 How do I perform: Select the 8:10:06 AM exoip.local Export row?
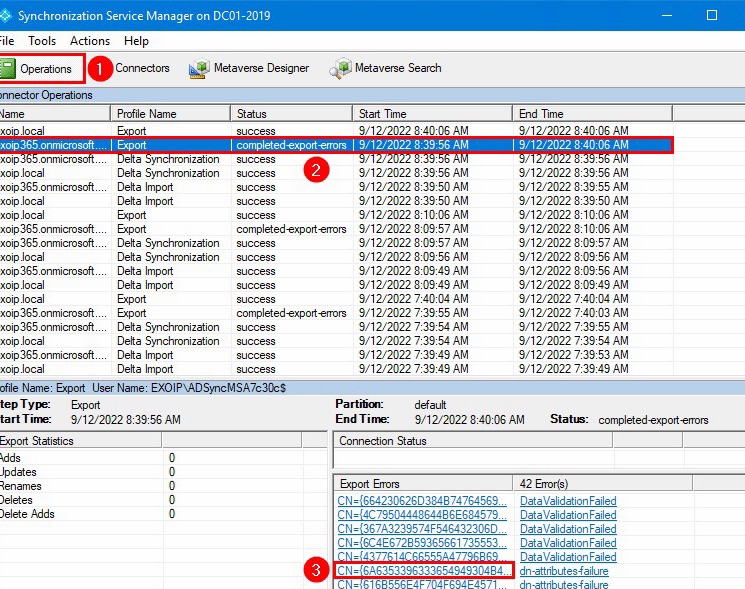point(336,215)
